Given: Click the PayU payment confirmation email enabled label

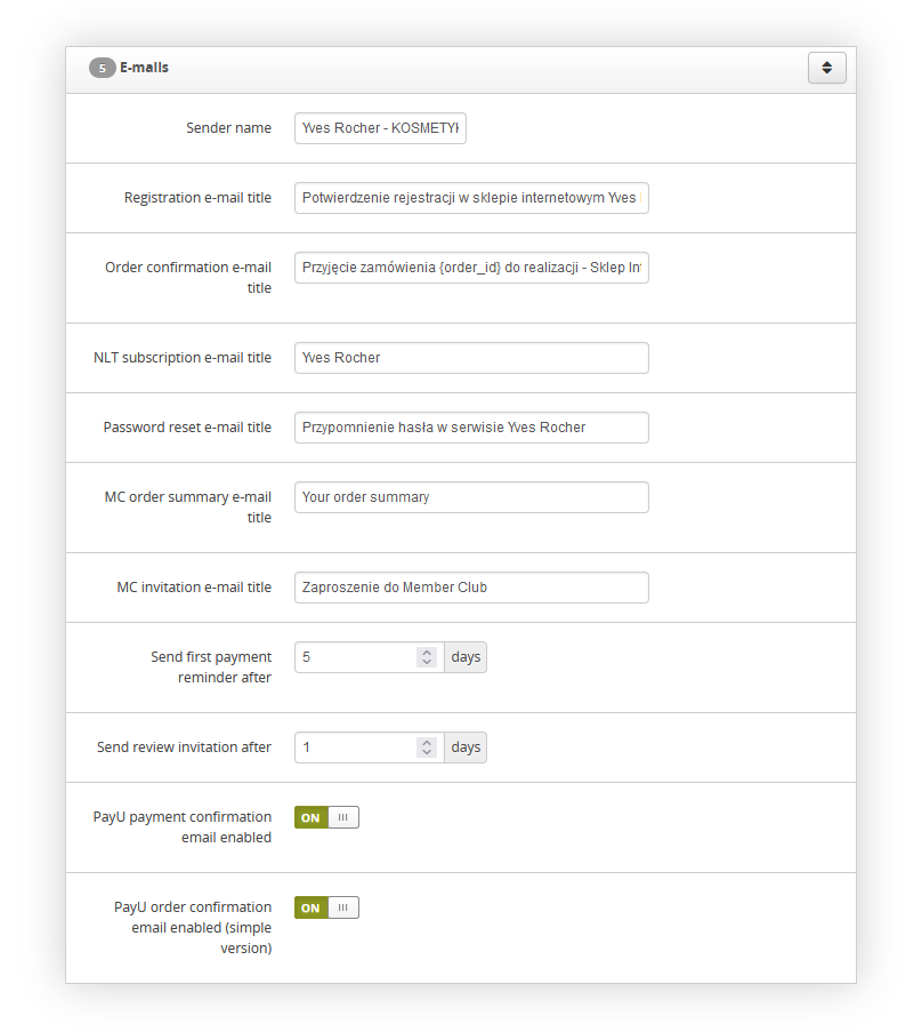Looking at the screenshot, I should tap(182, 827).
